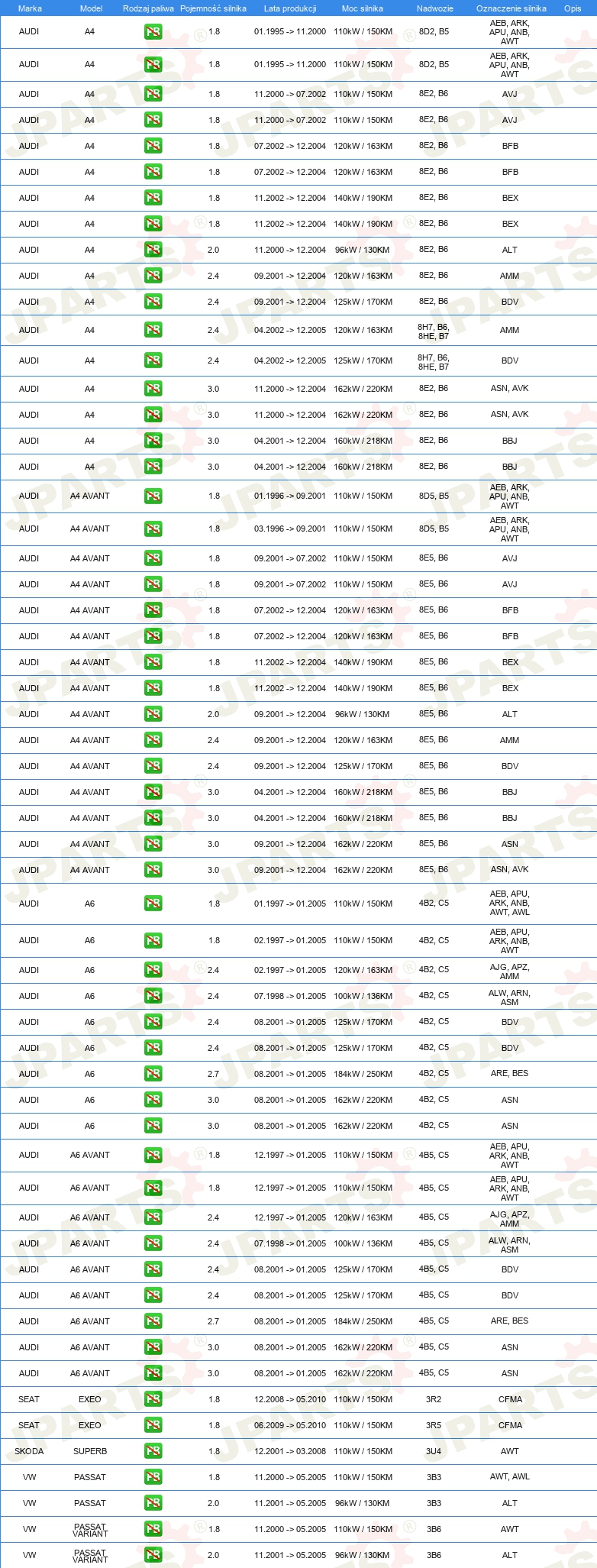The width and height of the screenshot is (597, 1568).
Task: Click fuel icon in A6 1.8 01.1997 row
Action: [153, 904]
